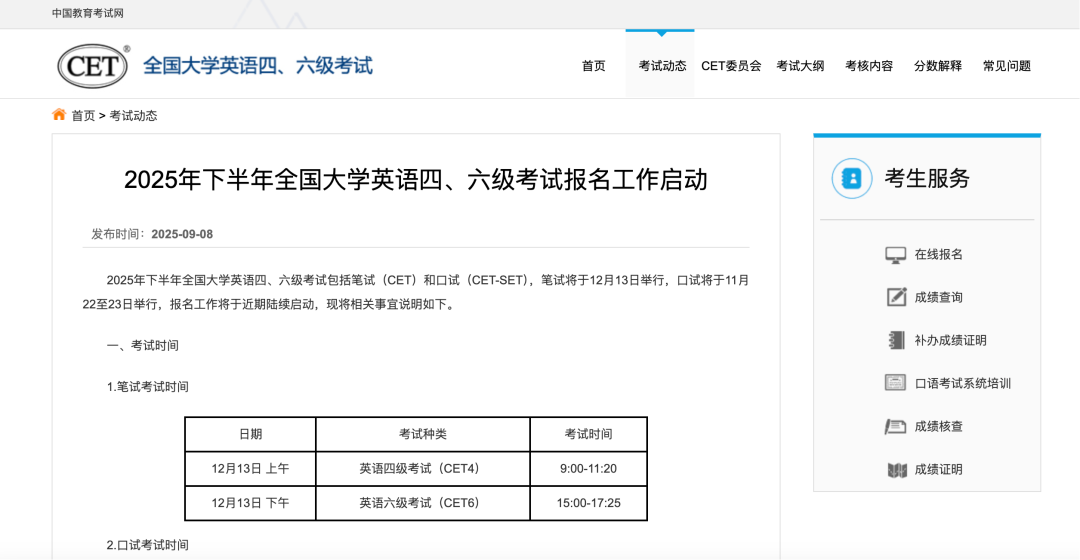The height and width of the screenshot is (560, 1080).
Task: Open the 考试大纲 menu item
Action: [x=800, y=66]
